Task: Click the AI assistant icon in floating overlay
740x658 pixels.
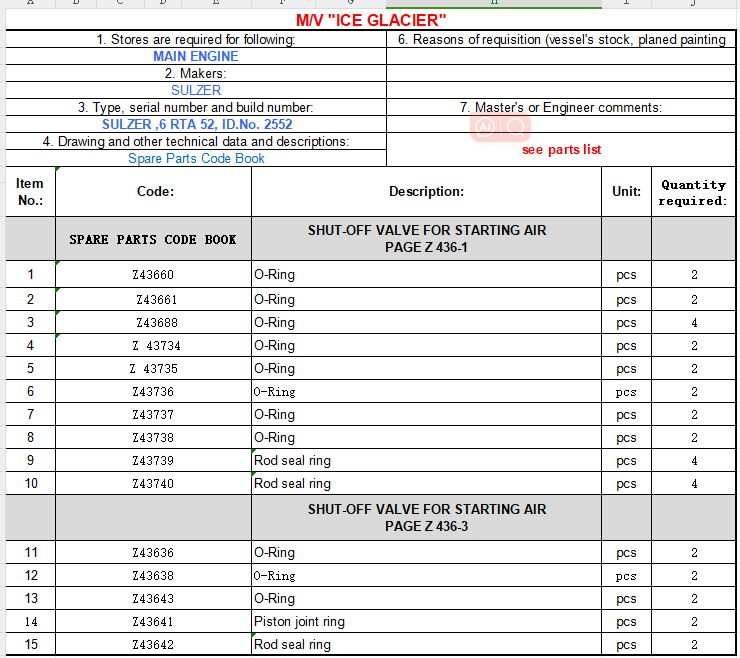Action: click(485, 127)
